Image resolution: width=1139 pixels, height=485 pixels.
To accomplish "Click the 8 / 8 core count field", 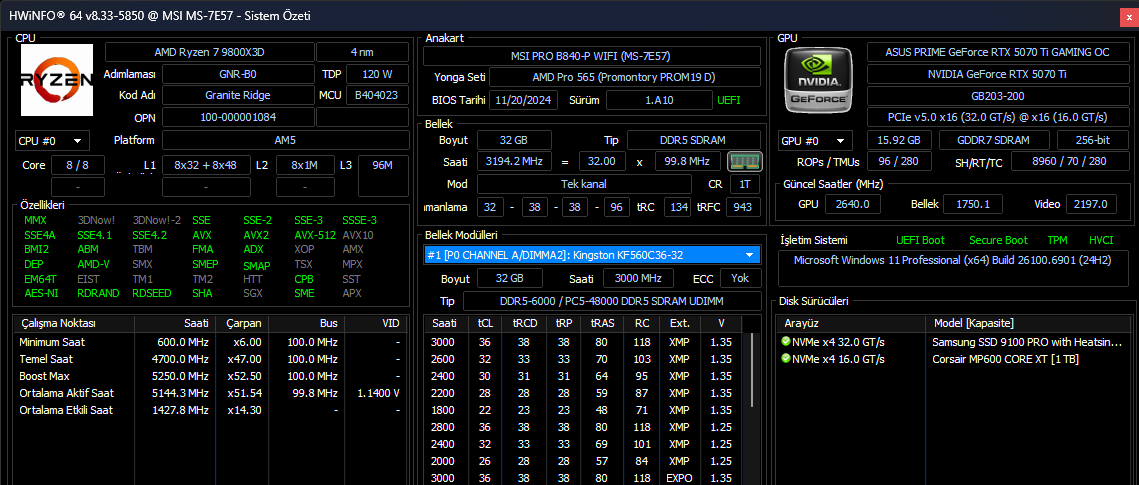I will [77, 165].
